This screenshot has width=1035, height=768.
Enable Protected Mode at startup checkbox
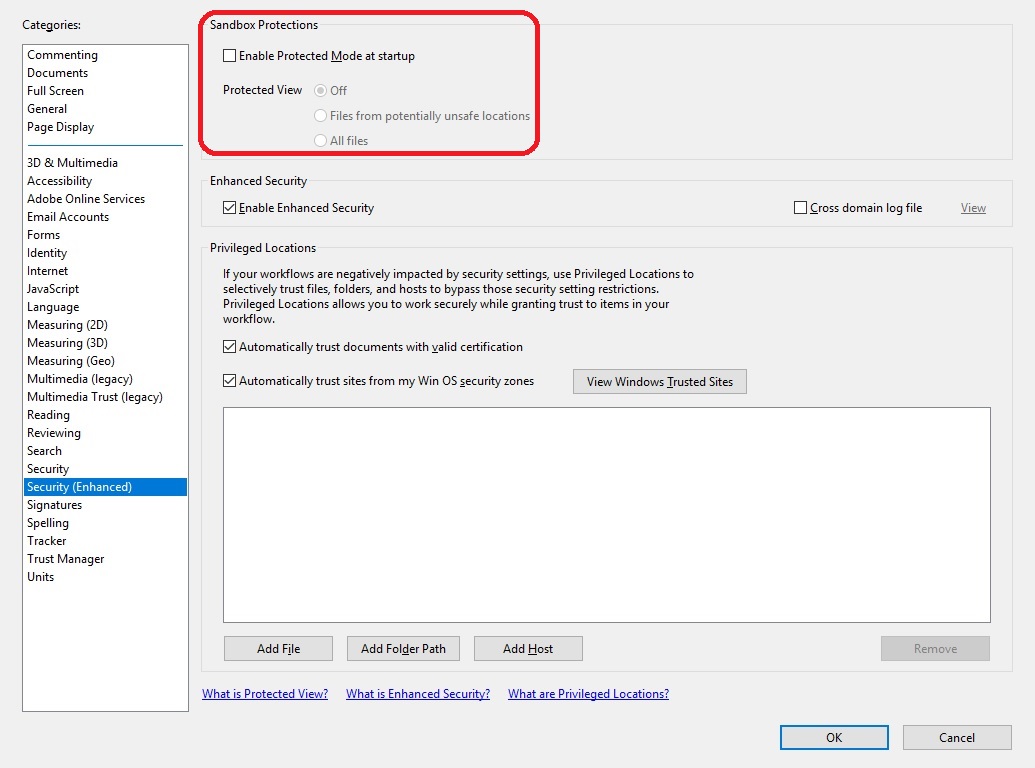[x=229, y=56]
